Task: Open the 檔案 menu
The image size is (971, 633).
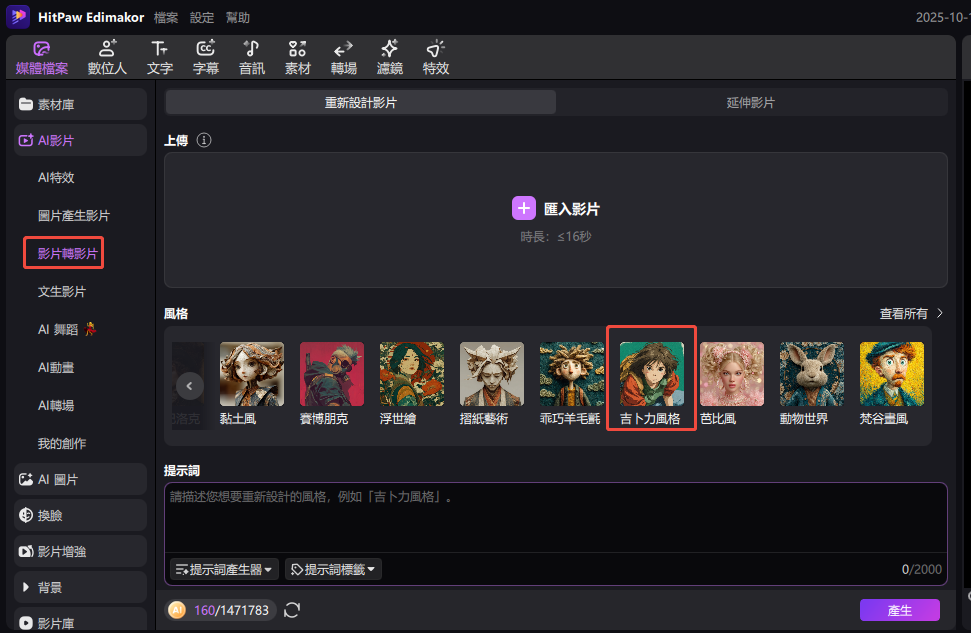Action: tap(168, 18)
